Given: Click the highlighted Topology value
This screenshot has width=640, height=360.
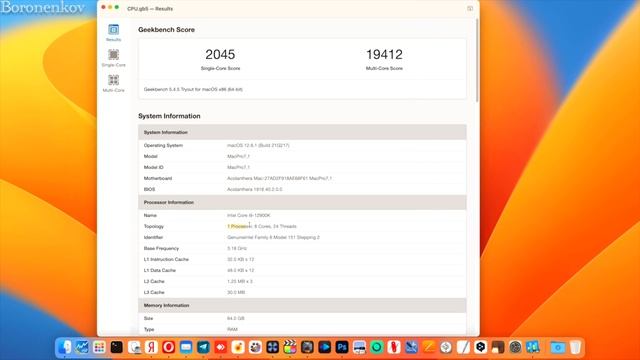Looking at the screenshot, I should [x=262, y=226].
